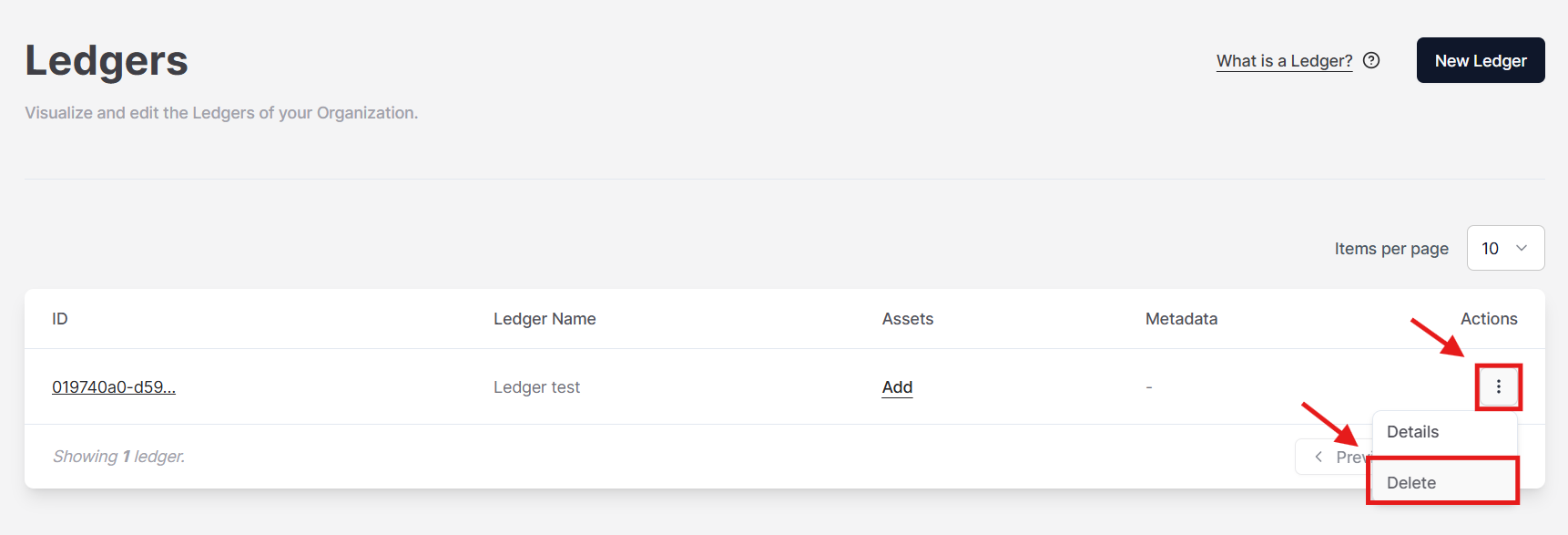Screen dimensions: 1568x535
Task: Click the Ledgers page heading
Action: (107, 61)
